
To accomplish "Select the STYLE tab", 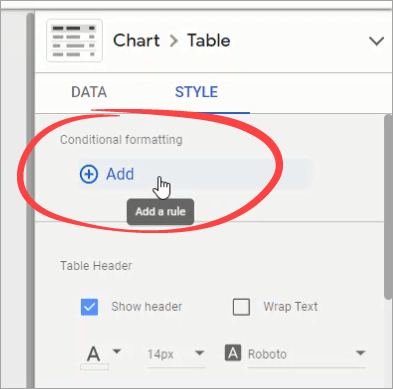I will pyautogui.click(x=196, y=92).
